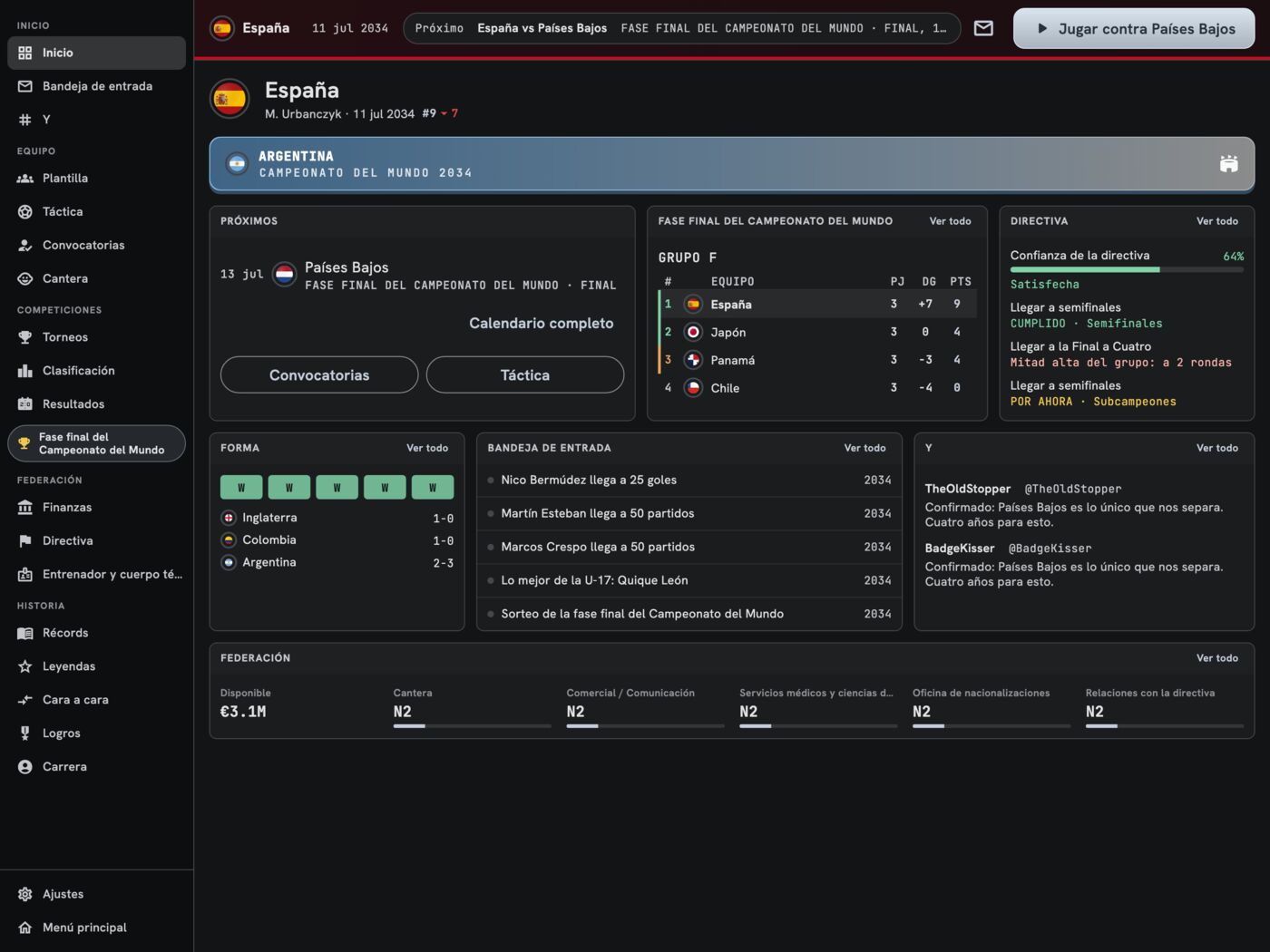Click the Táctica button in Próximos panel
The width and height of the screenshot is (1270, 952).
pyautogui.click(x=525, y=375)
